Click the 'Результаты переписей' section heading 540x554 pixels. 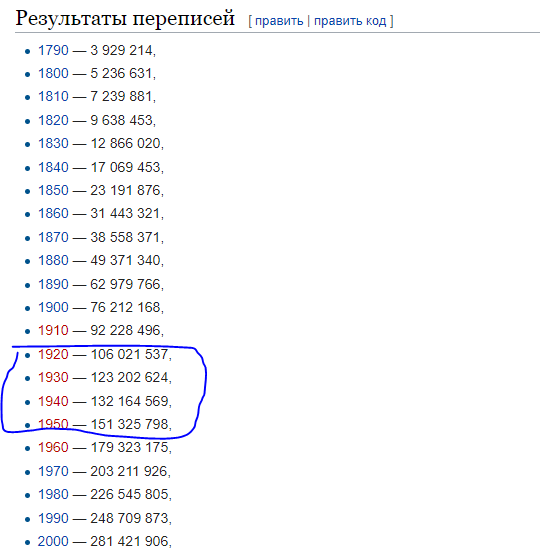click(x=125, y=18)
